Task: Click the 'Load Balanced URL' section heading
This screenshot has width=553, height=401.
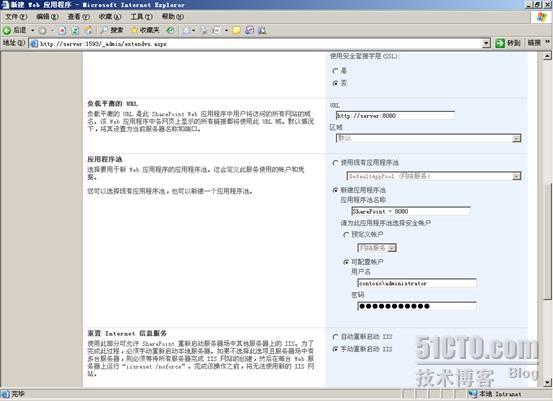Action: pyautogui.click(x=113, y=104)
